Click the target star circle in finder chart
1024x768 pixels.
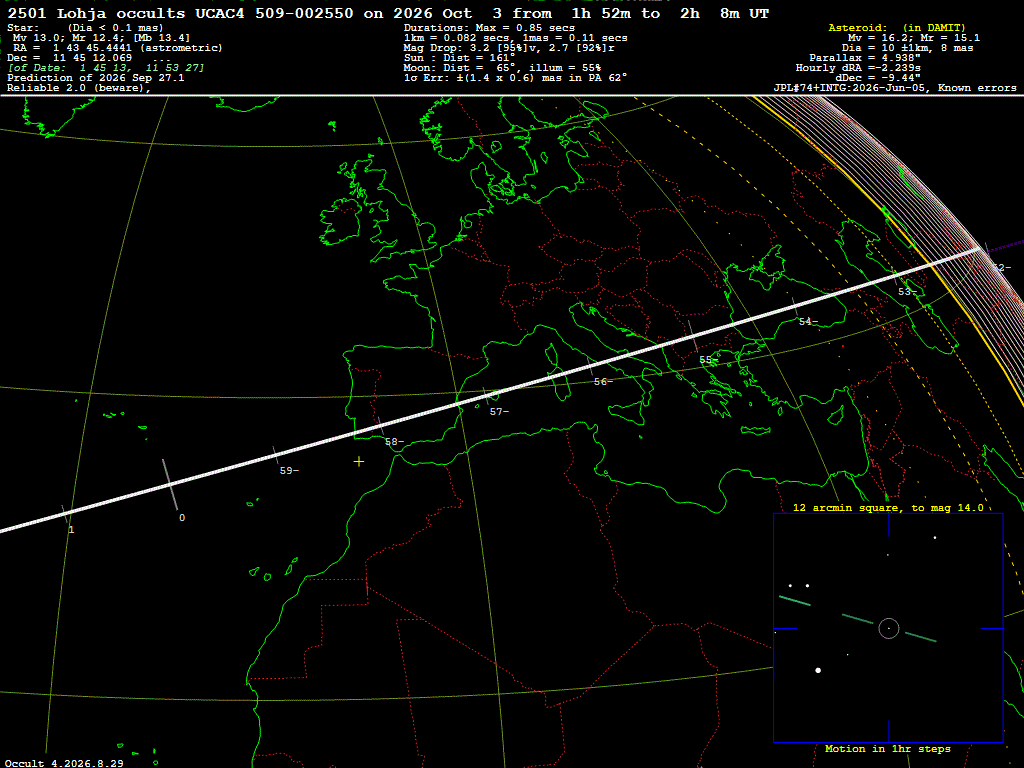(889, 628)
